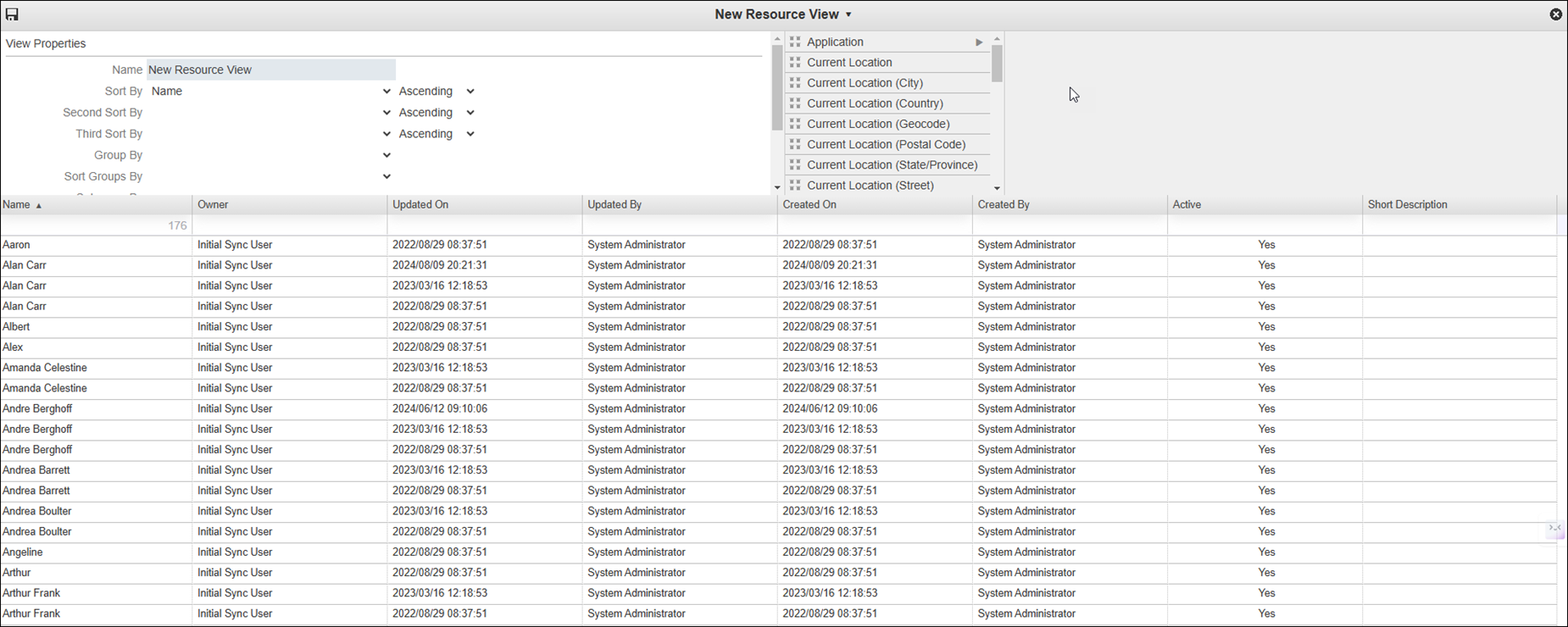Image resolution: width=1568 pixels, height=627 pixels.
Task: Click field list scrollbar up arrow
Action: [x=997, y=39]
